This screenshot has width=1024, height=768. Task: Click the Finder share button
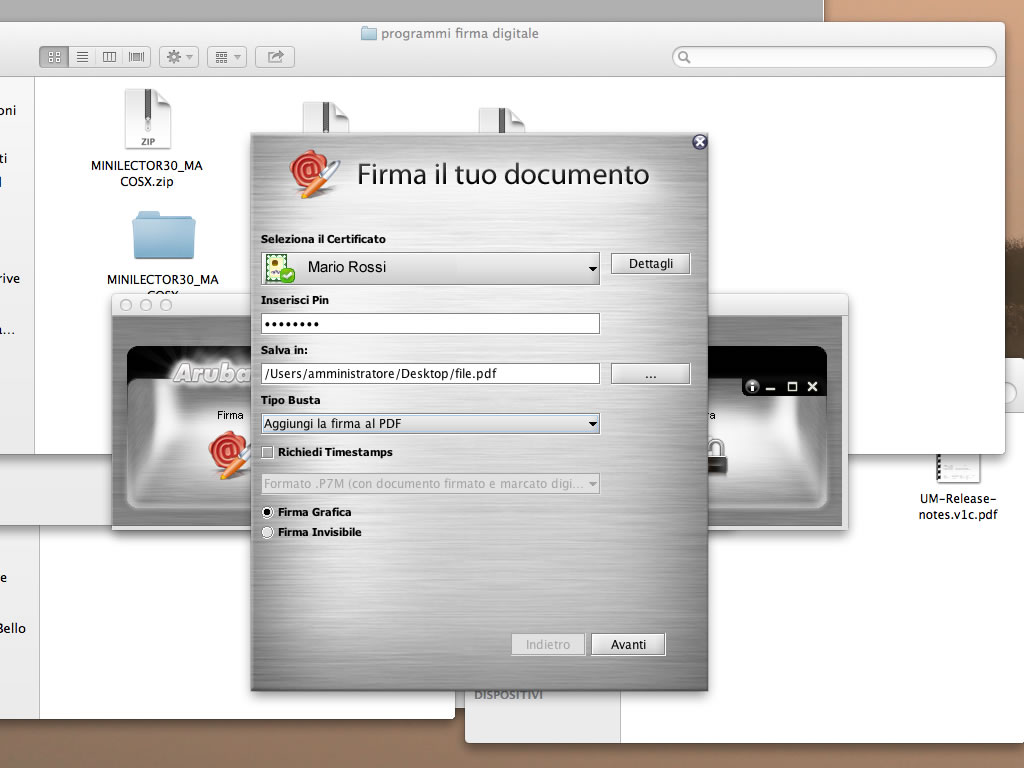point(275,57)
